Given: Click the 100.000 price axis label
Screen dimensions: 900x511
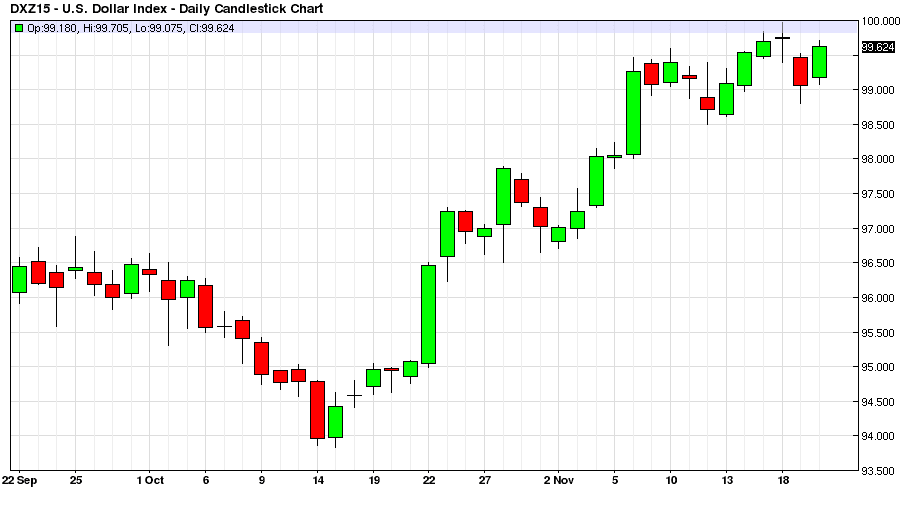Looking at the screenshot, I should (x=880, y=21).
